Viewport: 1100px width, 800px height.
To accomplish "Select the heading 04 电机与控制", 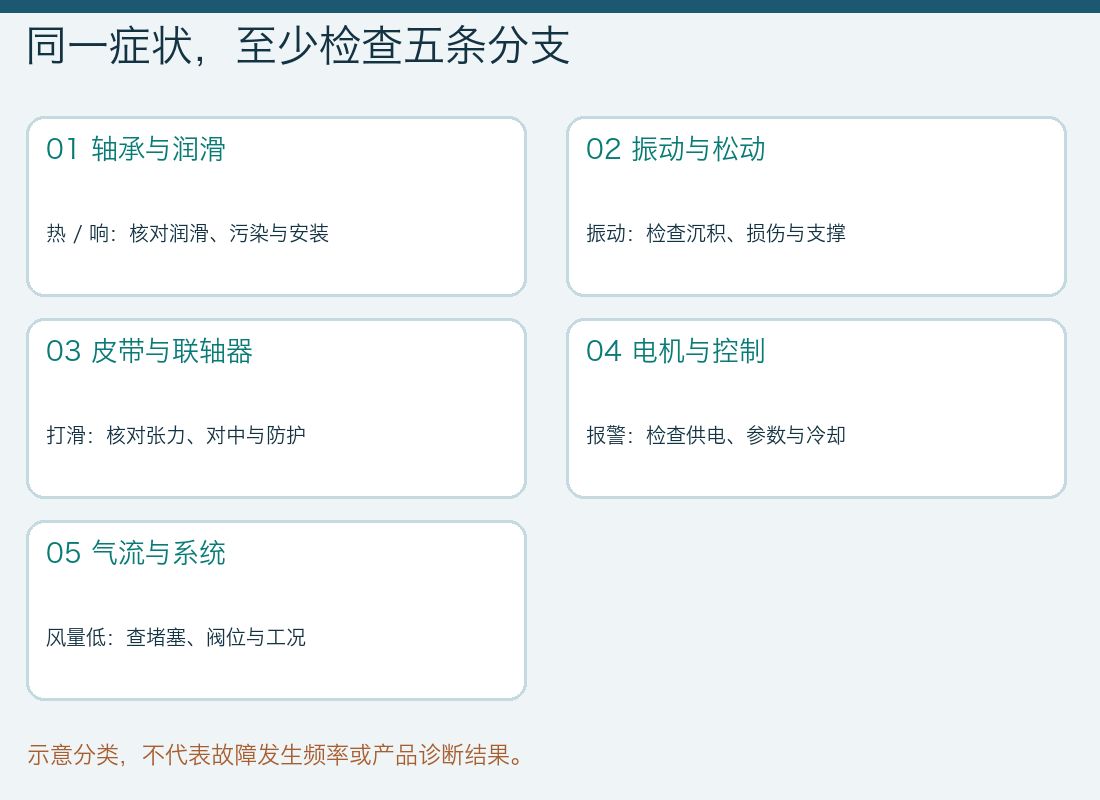I will pos(676,352).
